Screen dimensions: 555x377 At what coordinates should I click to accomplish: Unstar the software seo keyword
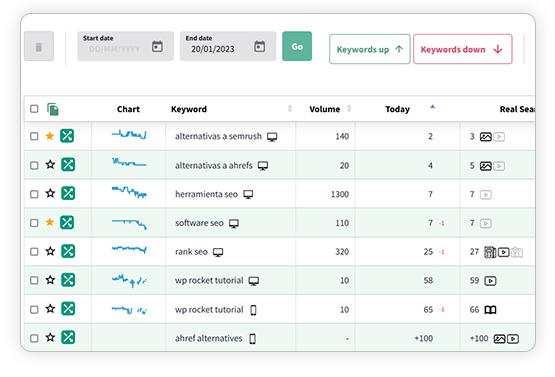tap(50, 222)
